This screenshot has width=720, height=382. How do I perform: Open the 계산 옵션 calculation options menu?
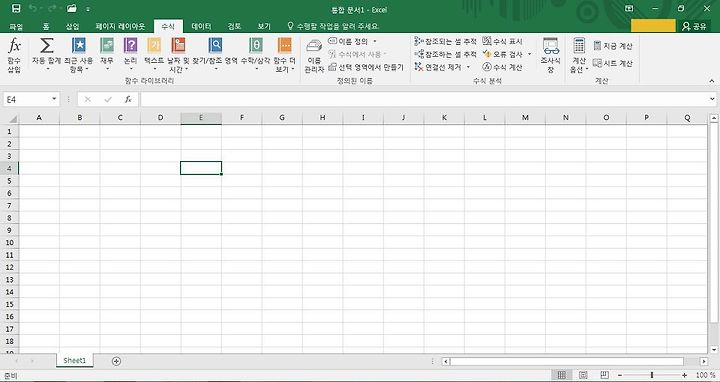point(579,56)
